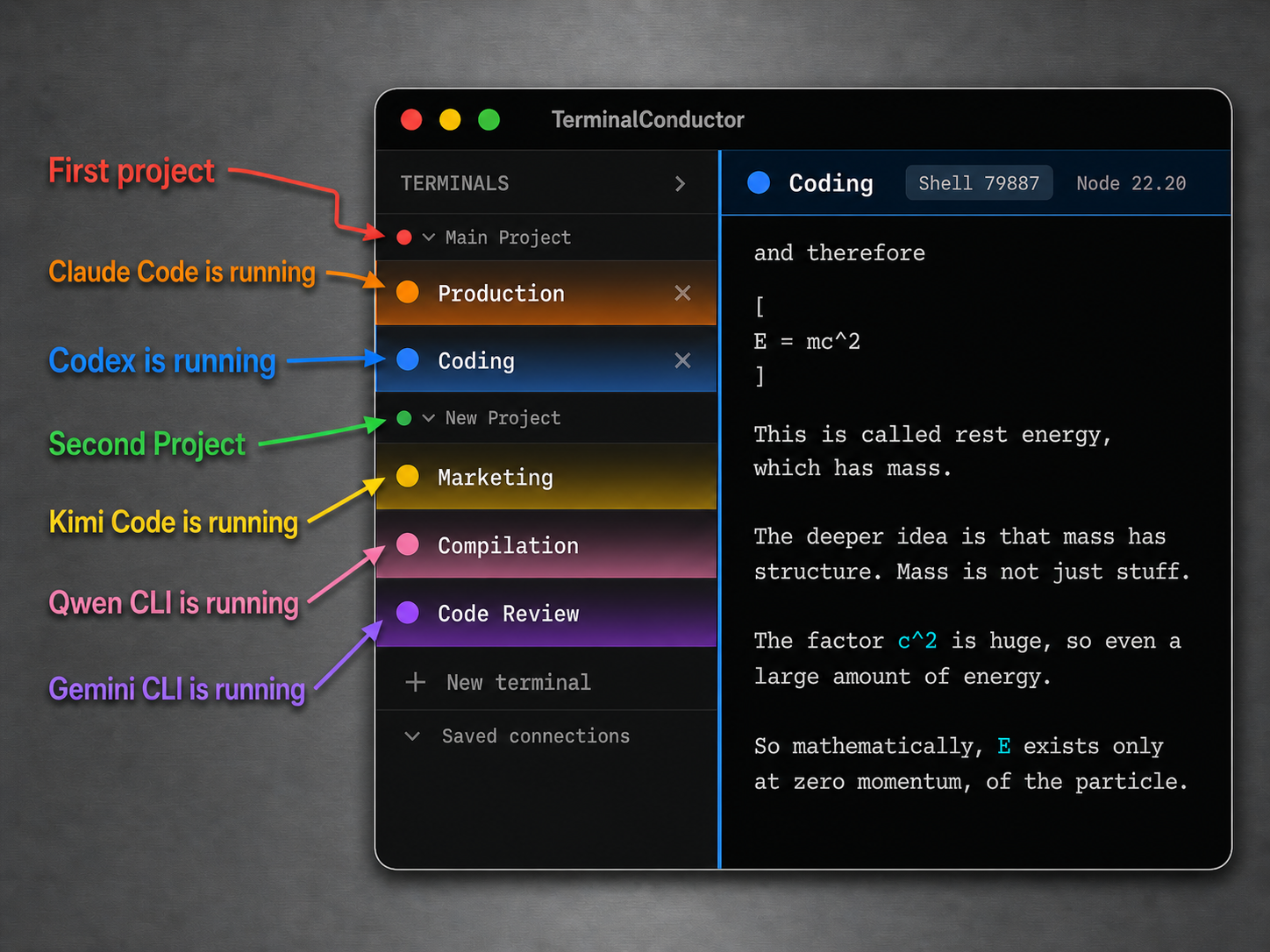Close the Coding terminal with its X
The width and height of the screenshot is (1270, 952).
tap(682, 360)
